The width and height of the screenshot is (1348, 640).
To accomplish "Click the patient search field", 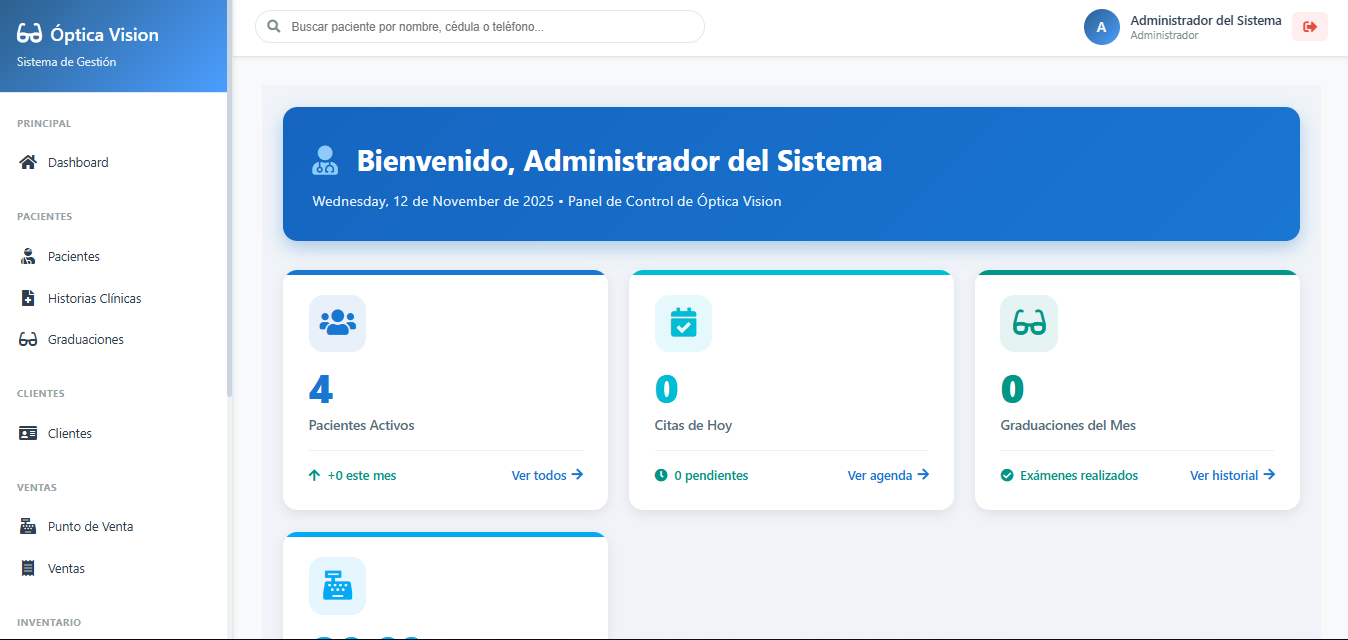I will point(478,26).
